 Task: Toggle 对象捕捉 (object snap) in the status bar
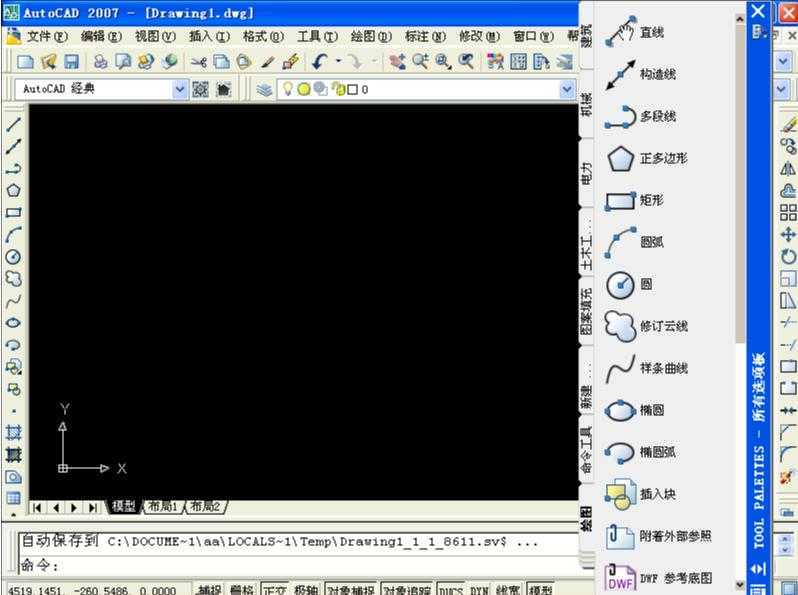tap(351, 589)
